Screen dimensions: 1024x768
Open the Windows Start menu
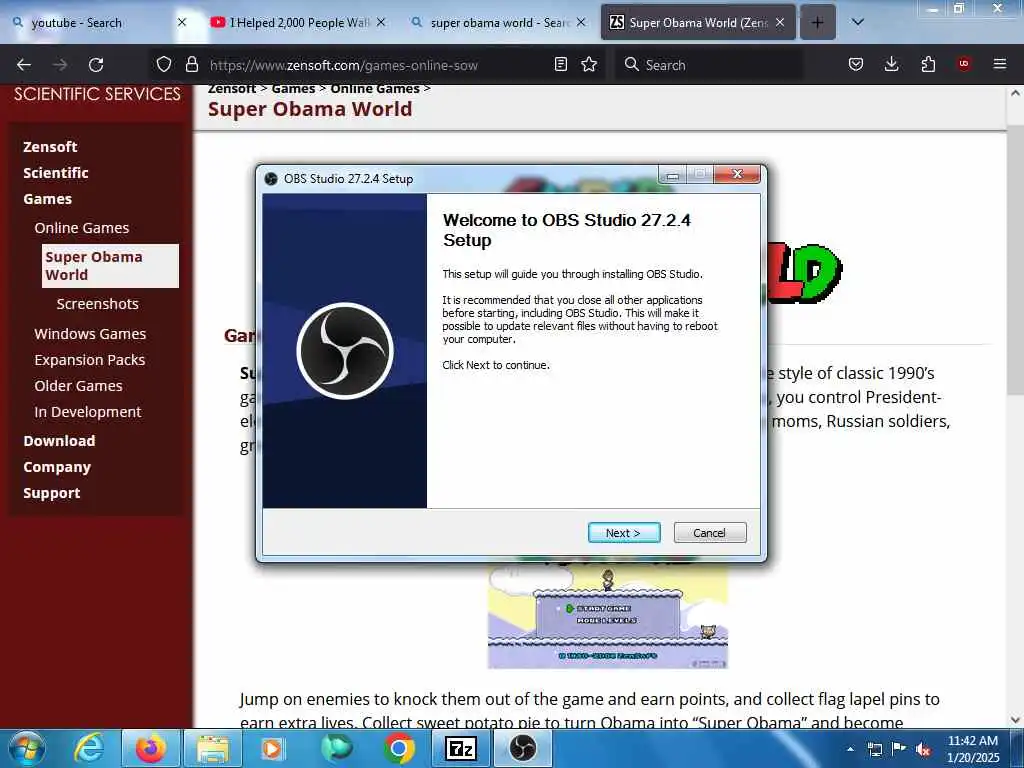click(27, 748)
